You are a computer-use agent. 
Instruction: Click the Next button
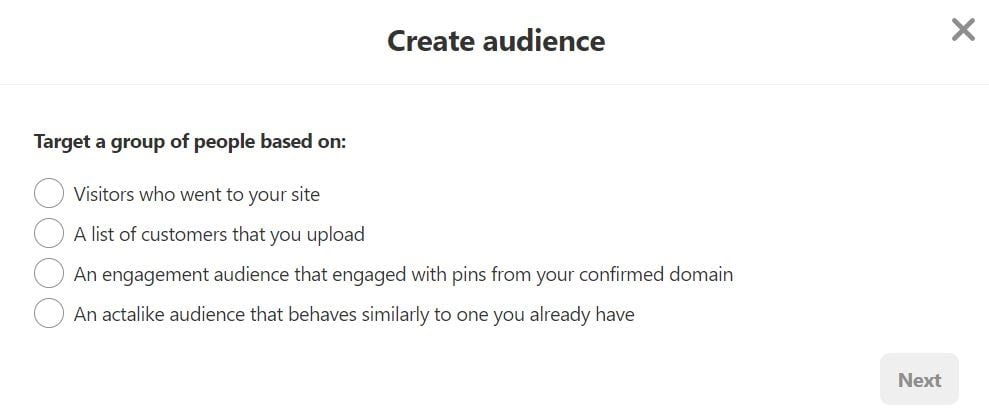(x=919, y=380)
